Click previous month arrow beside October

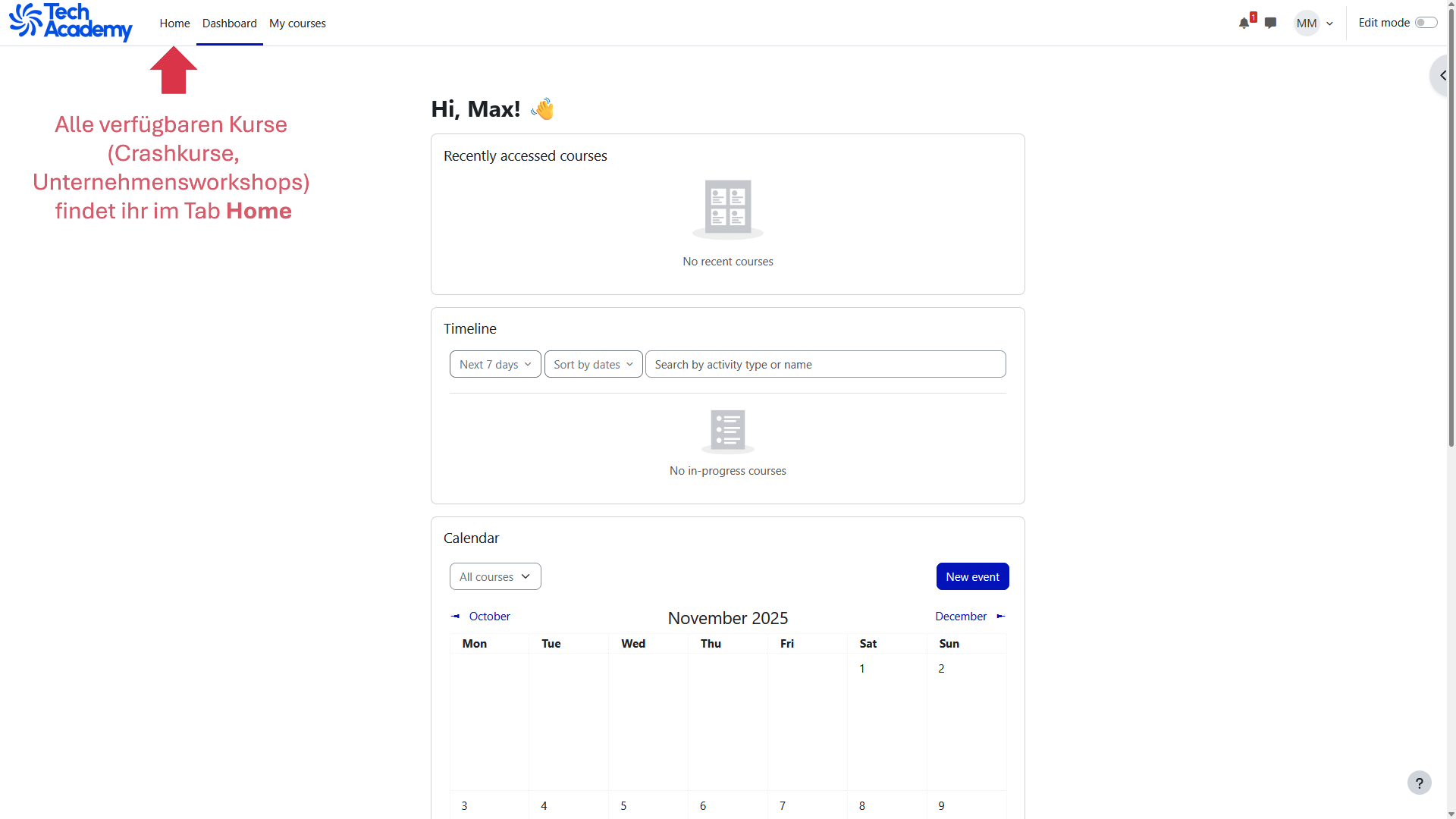click(455, 617)
